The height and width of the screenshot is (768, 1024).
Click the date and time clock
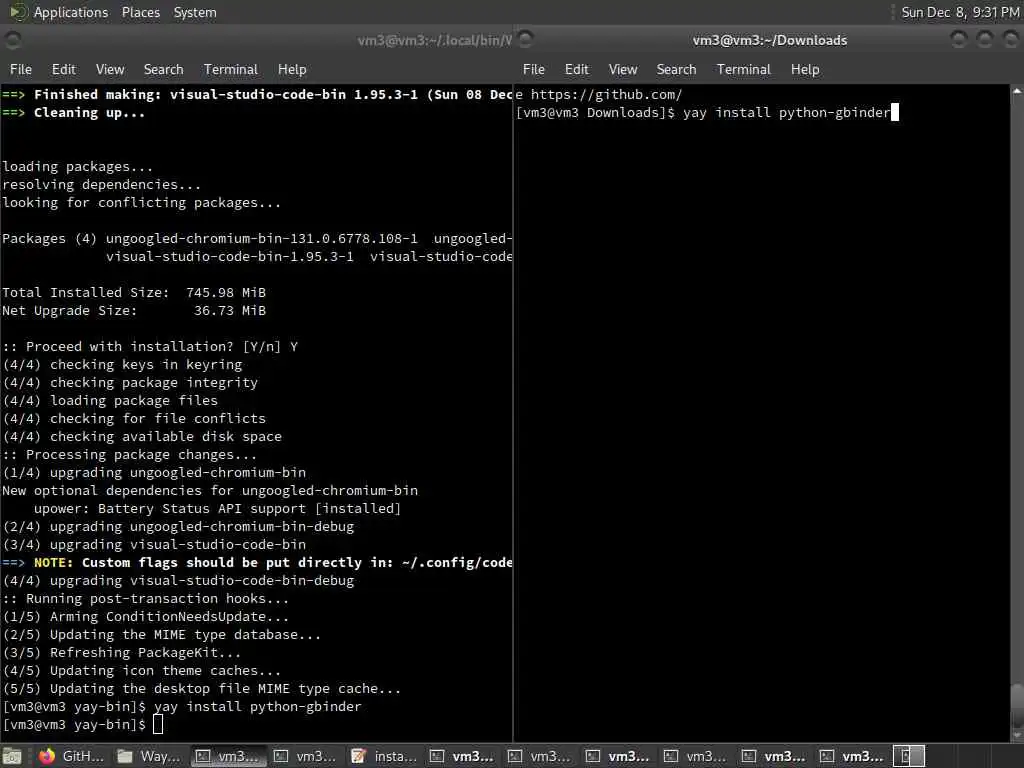coord(960,12)
